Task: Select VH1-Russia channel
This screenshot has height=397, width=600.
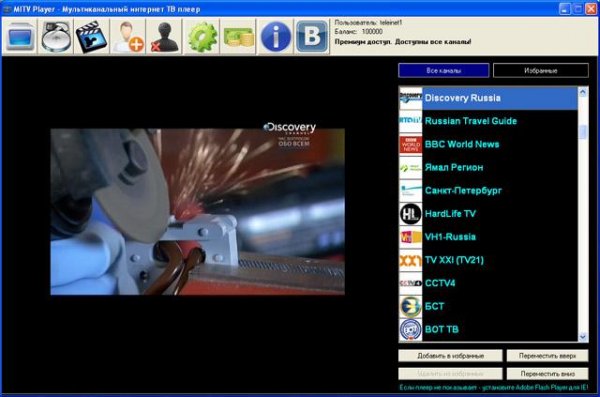Action: click(x=488, y=237)
